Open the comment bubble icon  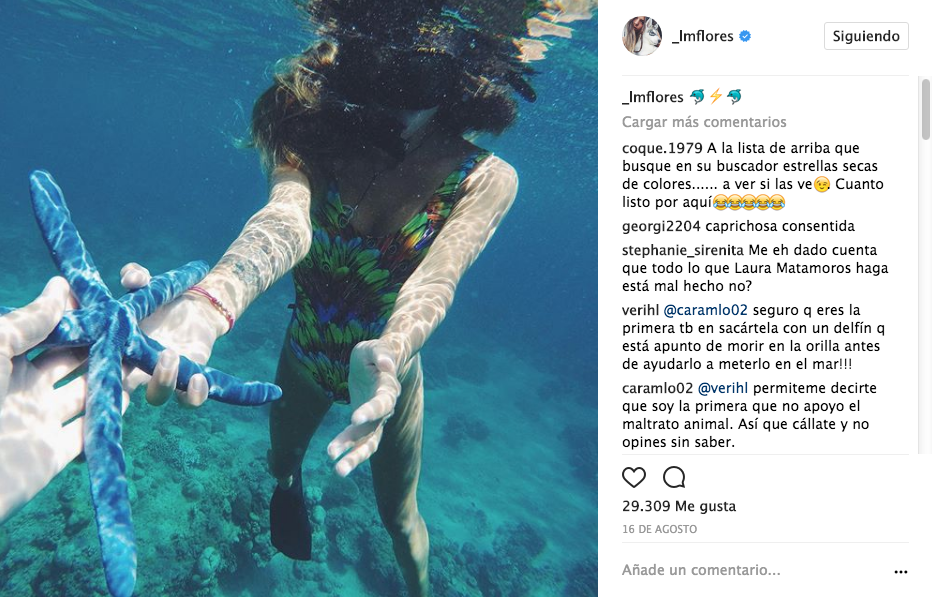674,477
